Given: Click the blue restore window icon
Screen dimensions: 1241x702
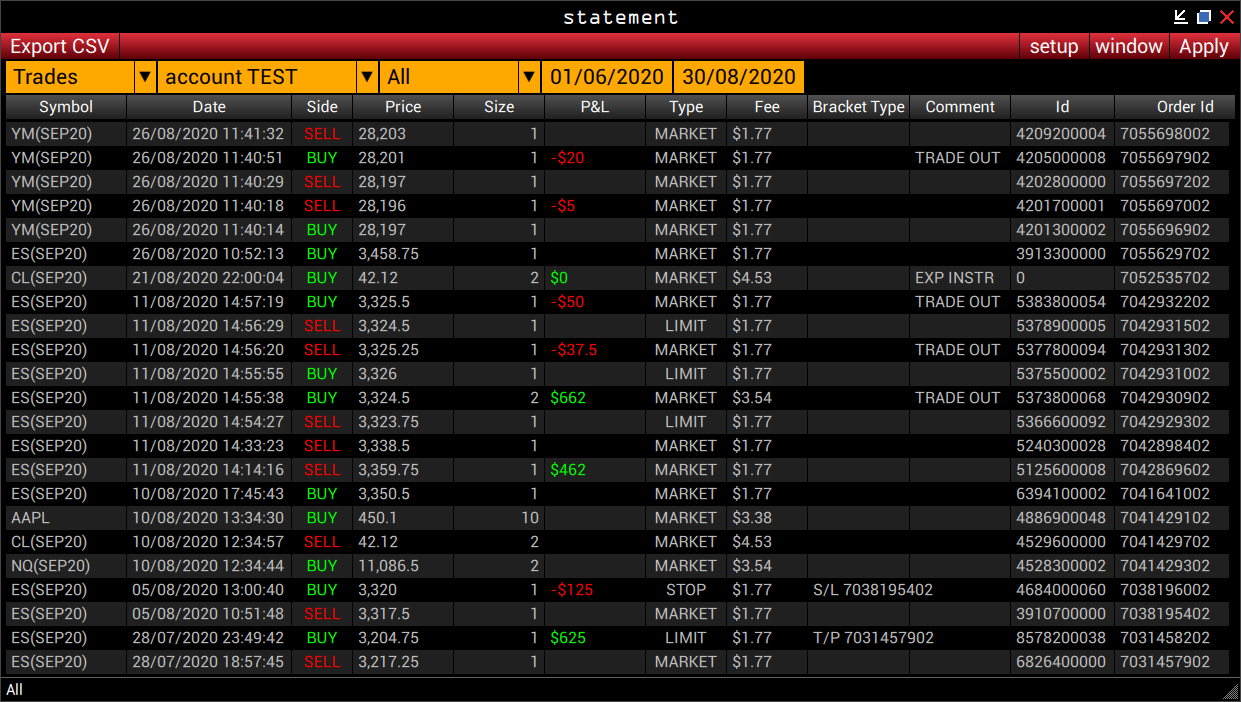Looking at the screenshot, I should click(x=1204, y=17).
